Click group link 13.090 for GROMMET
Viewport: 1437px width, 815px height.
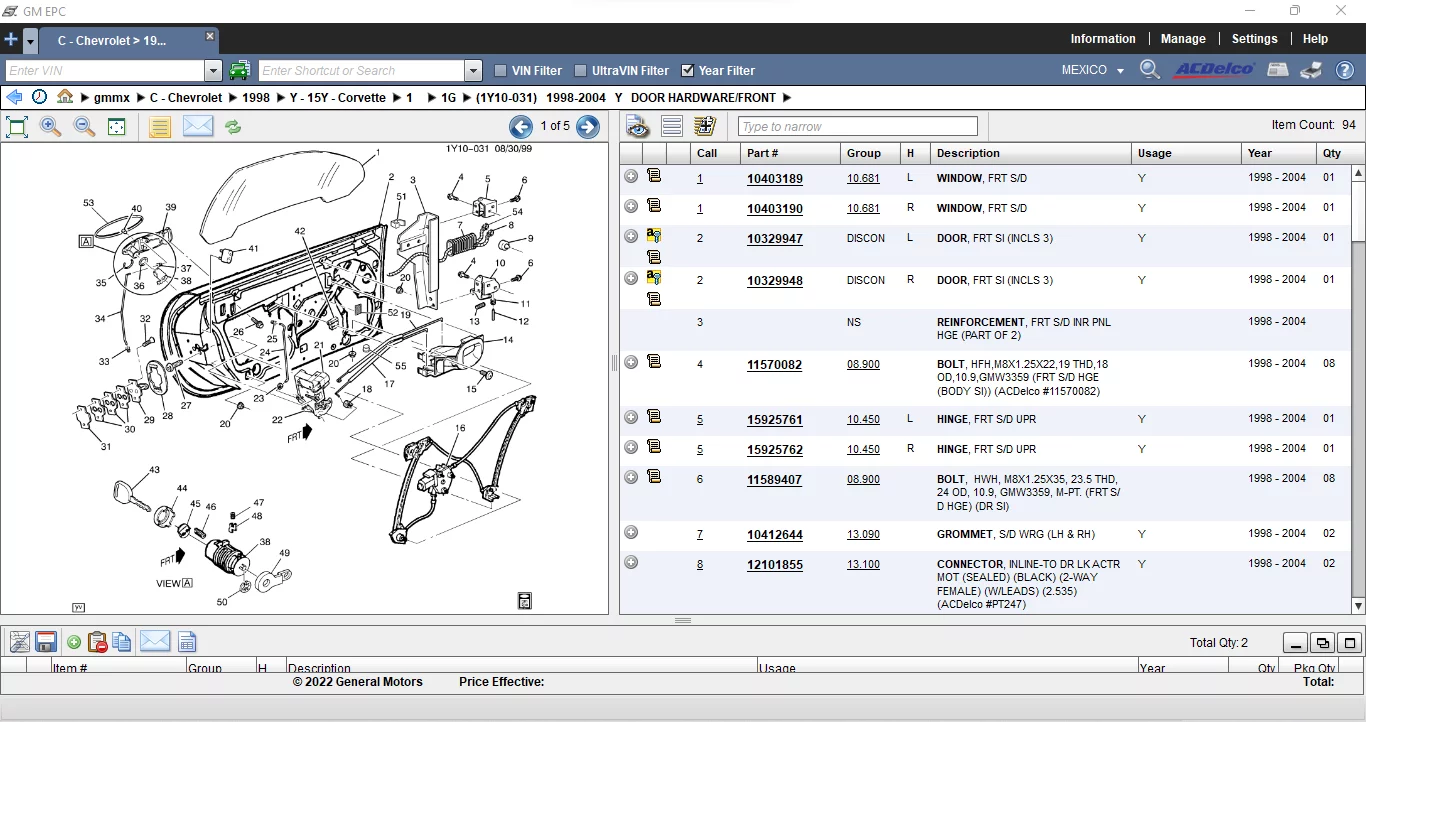click(x=863, y=535)
